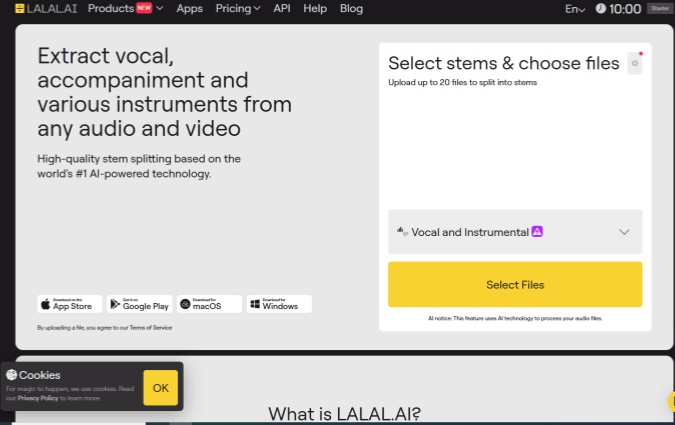
Task: Download from the App Store
Action: point(70,304)
